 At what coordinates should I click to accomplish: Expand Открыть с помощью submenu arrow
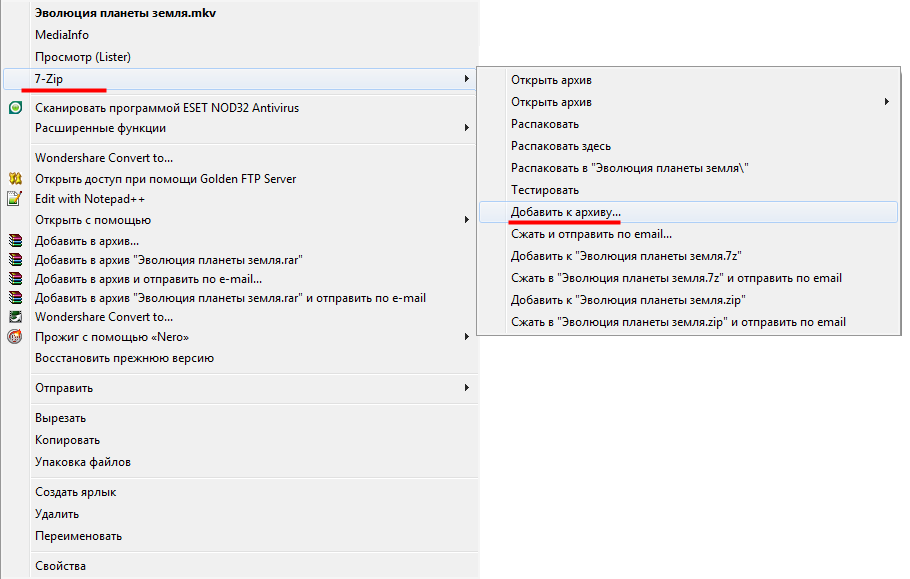[467, 219]
